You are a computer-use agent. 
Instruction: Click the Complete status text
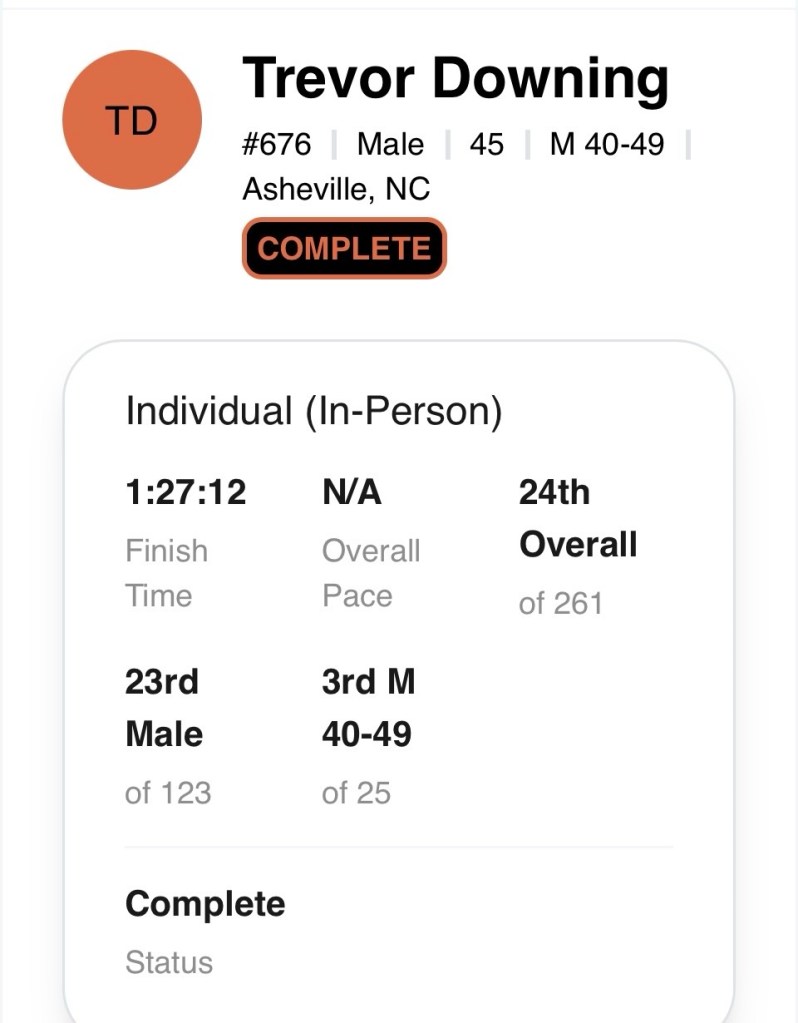pyautogui.click(x=205, y=905)
